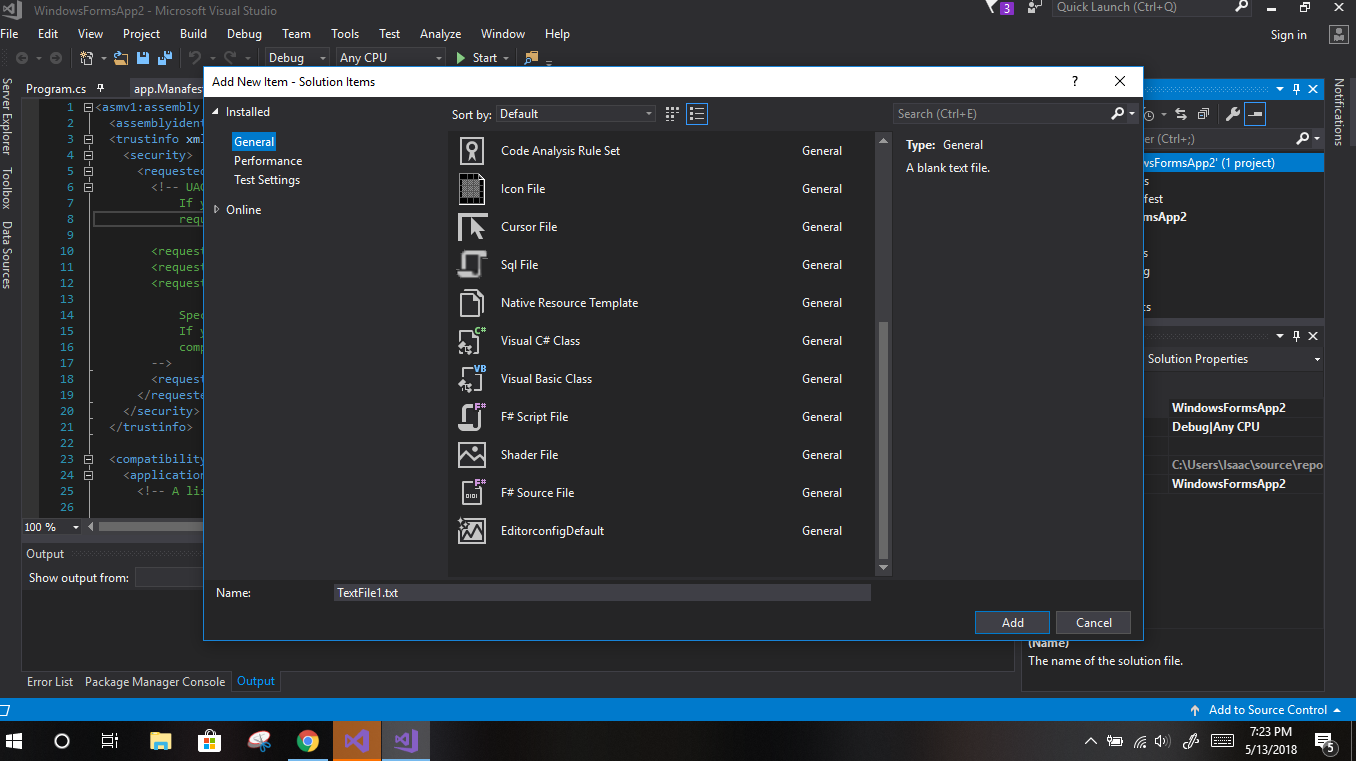Open the File menu

9,34
